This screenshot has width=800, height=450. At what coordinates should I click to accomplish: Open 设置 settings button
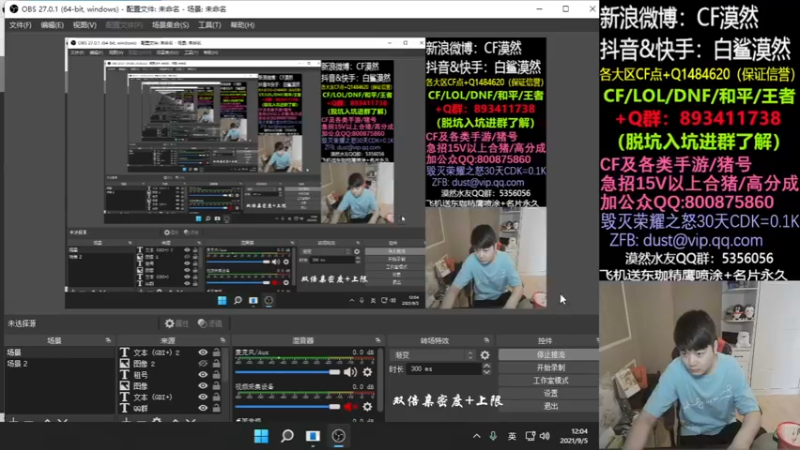coord(549,393)
